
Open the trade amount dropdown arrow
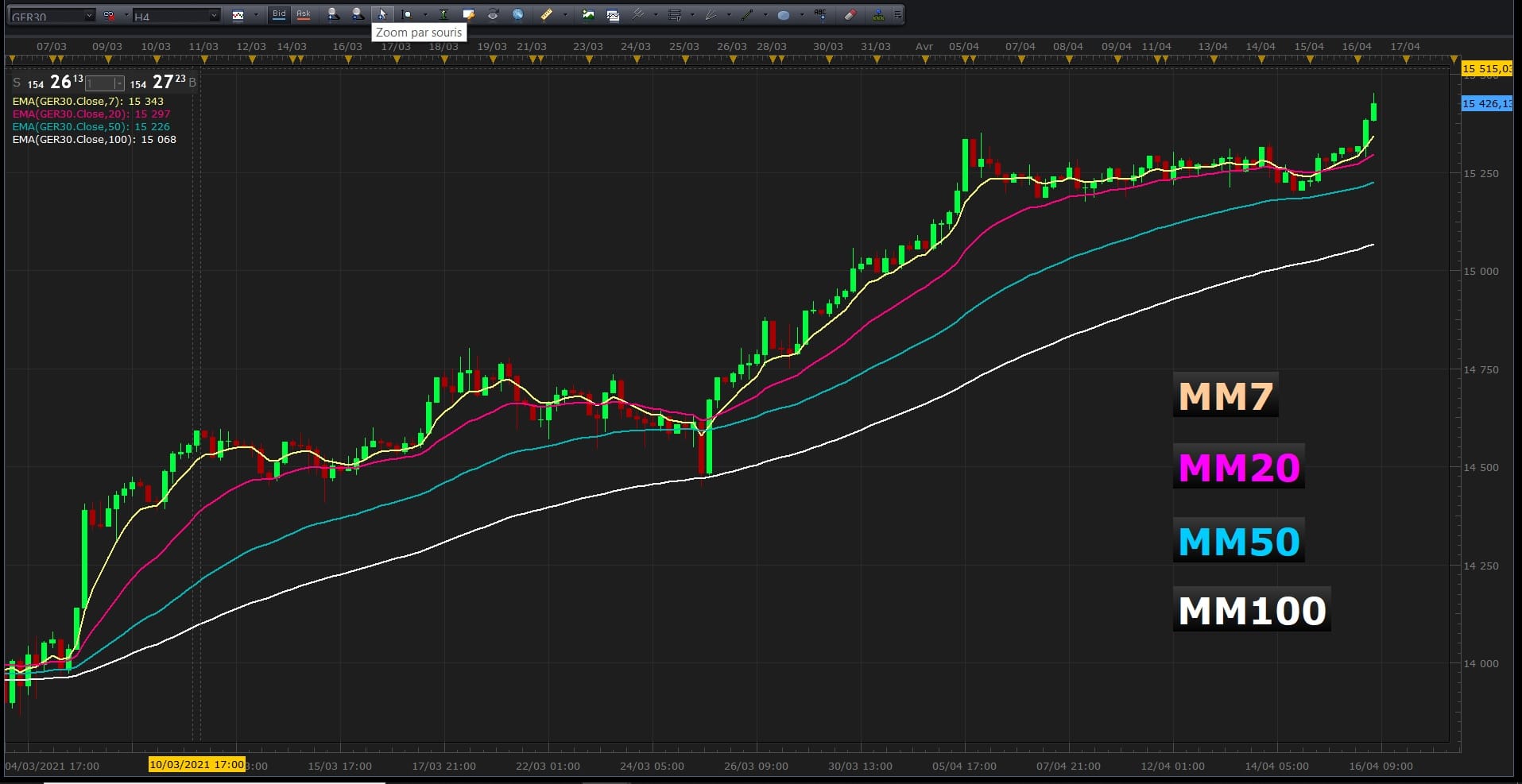pos(119,83)
